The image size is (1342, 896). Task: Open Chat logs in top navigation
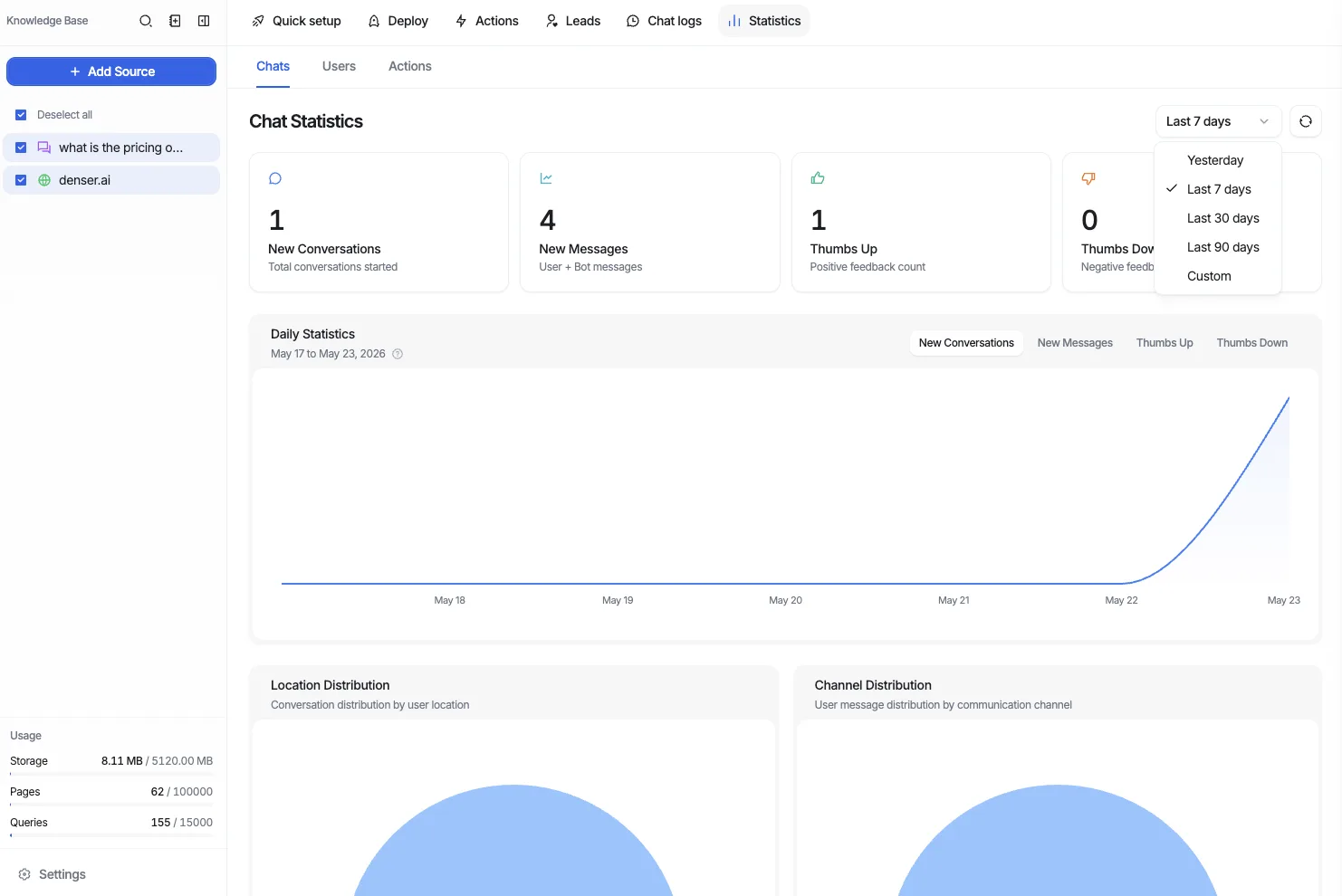click(x=664, y=21)
